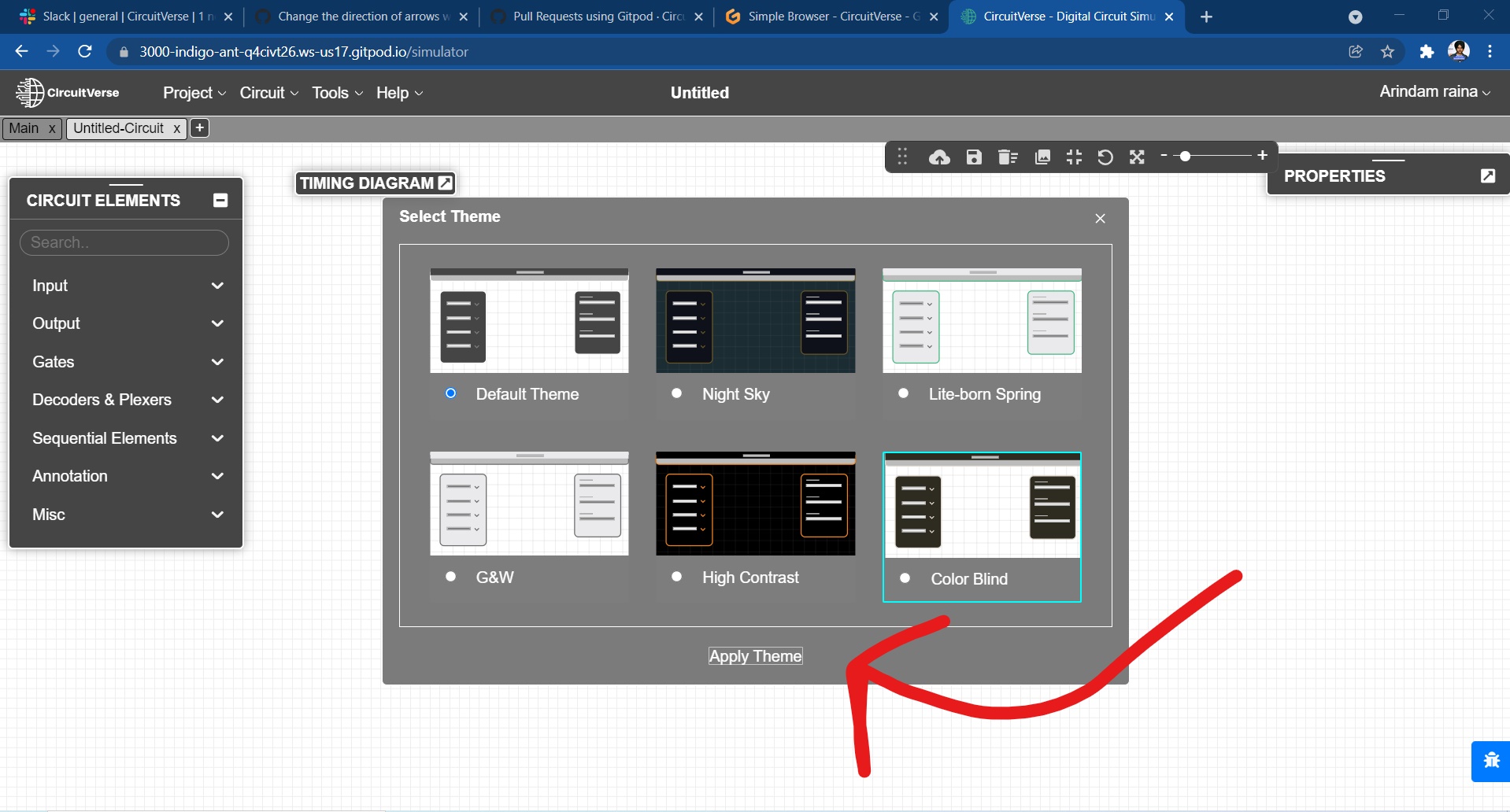Save the circuit with the floppy disk icon

973,157
